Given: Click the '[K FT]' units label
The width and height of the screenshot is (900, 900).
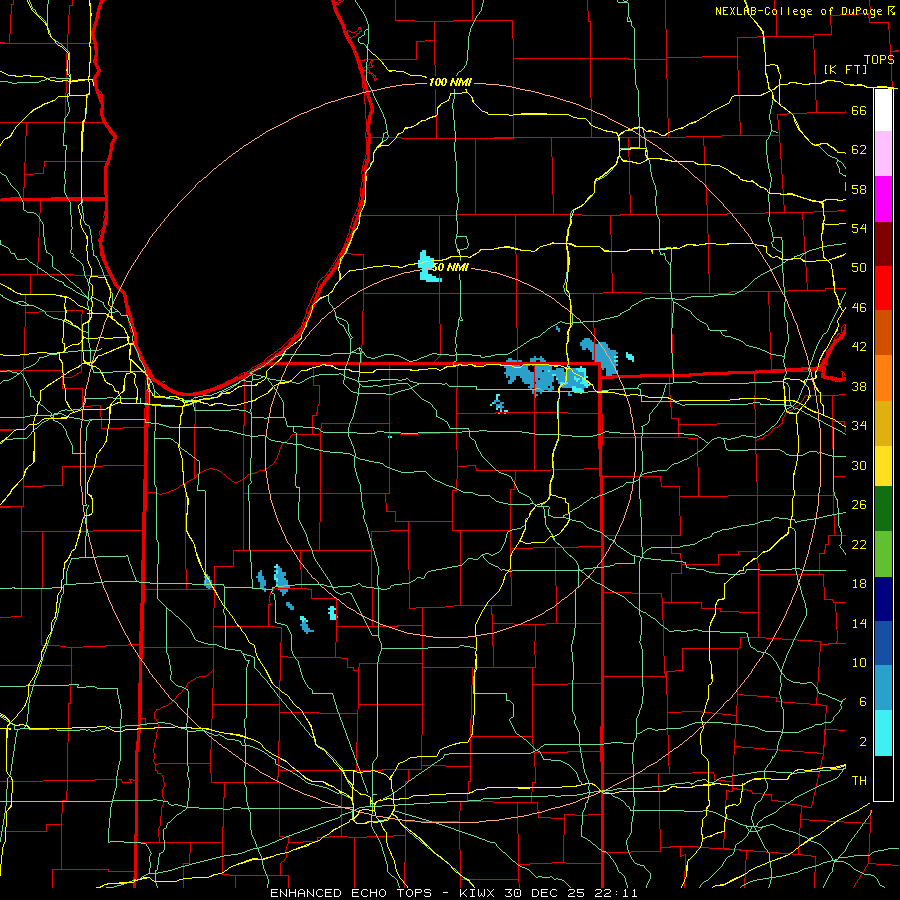Looking at the screenshot, I should 845,69.
